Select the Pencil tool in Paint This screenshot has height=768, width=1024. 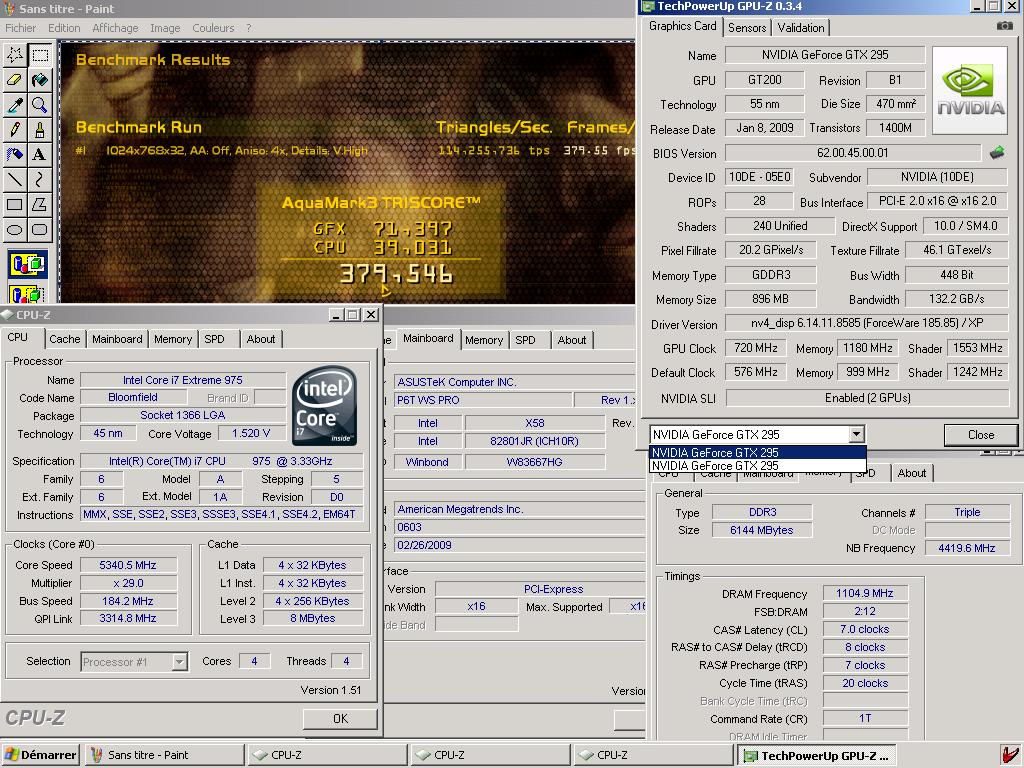point(14,129)
